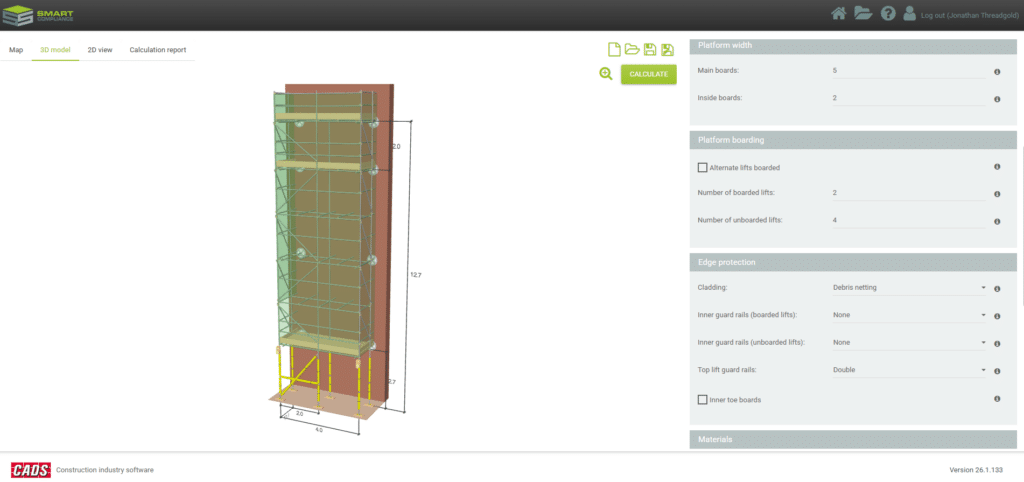The image size is (1024, 482).
Task: Show info for Cladding
Action: (997, 289)
